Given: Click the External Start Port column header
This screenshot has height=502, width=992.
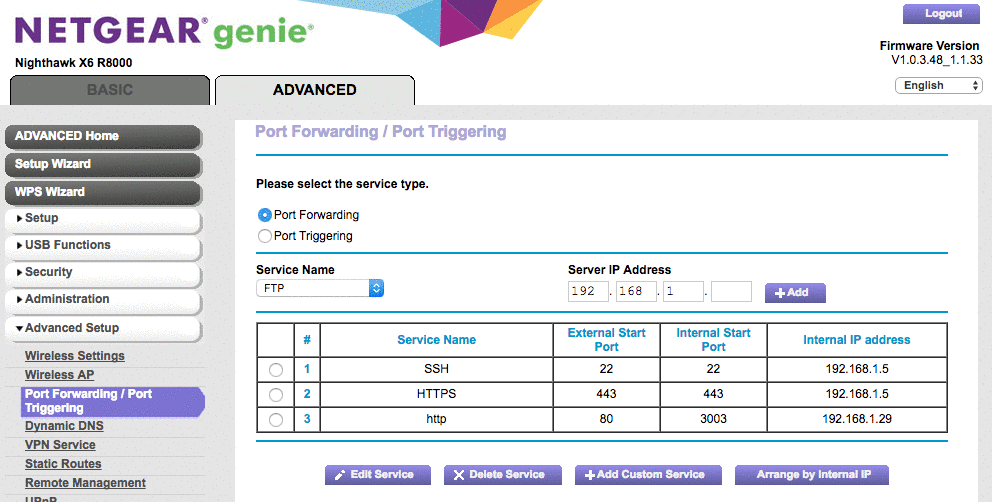Looking at the screenshot, I should (x=607, y=340).
